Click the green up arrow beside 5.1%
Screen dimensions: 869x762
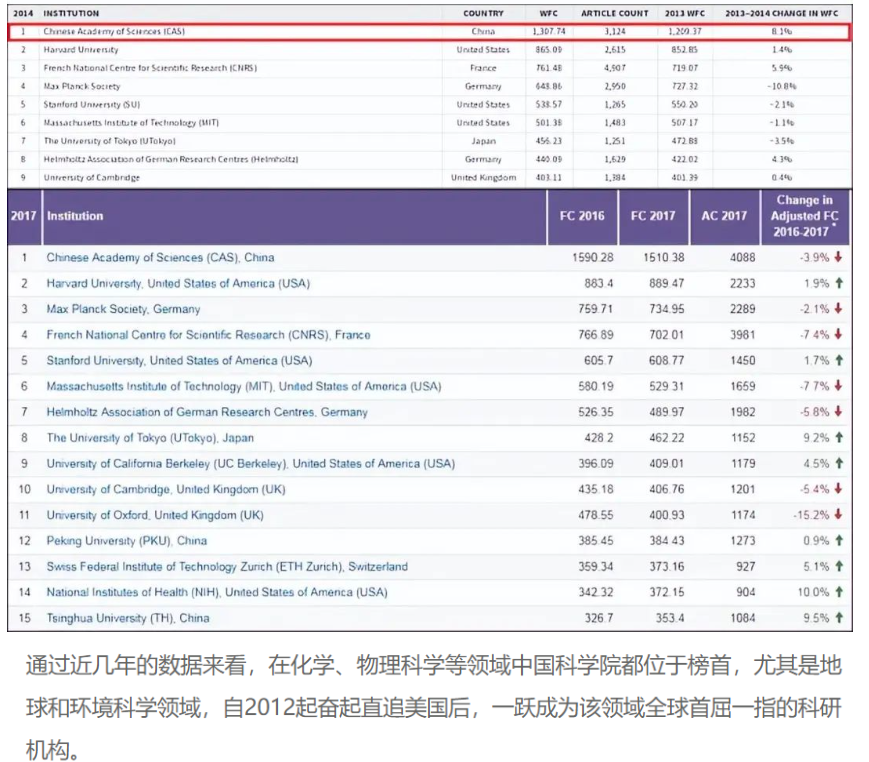(x=839, y=566)
